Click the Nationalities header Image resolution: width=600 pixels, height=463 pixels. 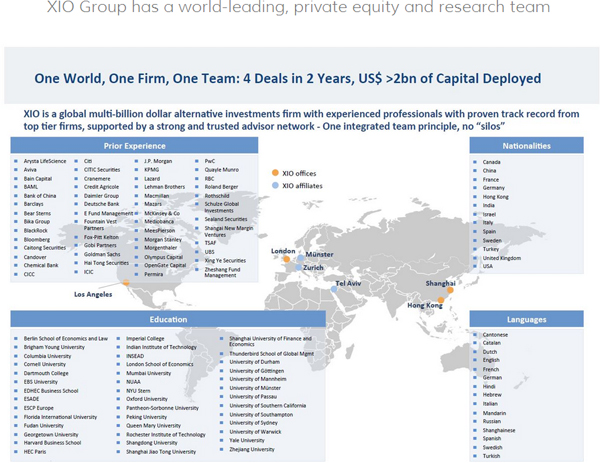(527, 146)
